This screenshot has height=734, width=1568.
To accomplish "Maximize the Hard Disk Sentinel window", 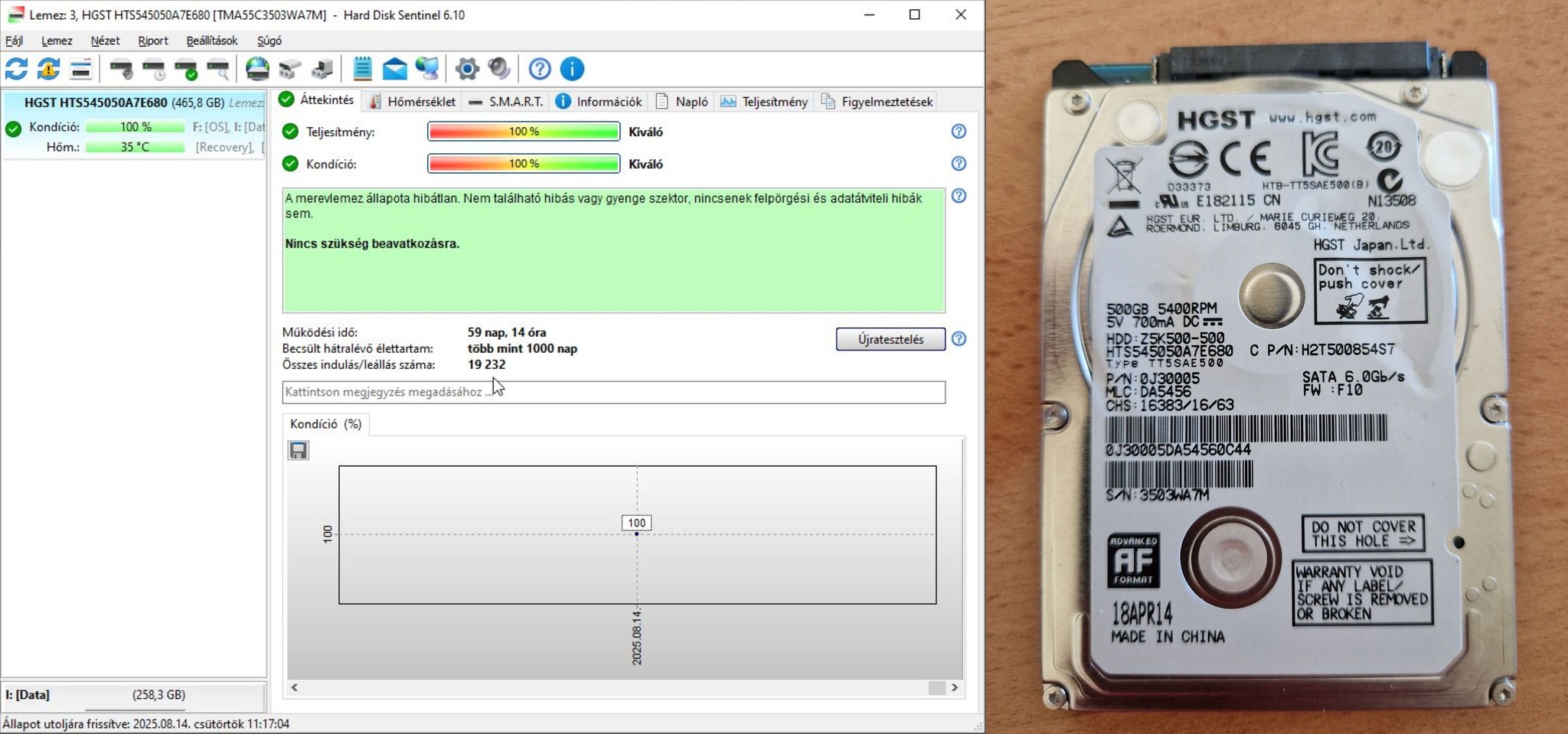I will 914,15.
